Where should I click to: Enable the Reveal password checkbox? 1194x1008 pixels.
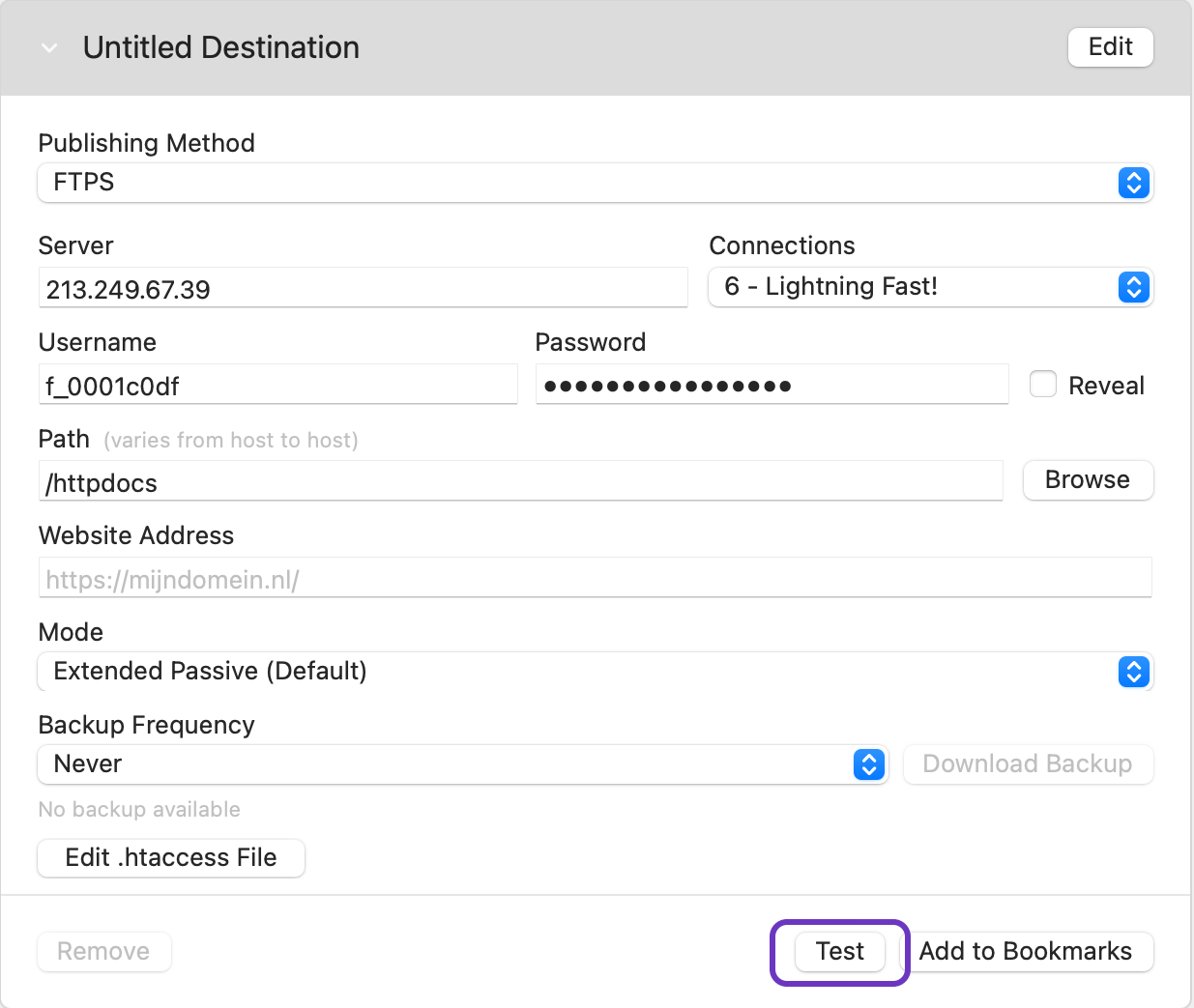tap(1043, 385)
